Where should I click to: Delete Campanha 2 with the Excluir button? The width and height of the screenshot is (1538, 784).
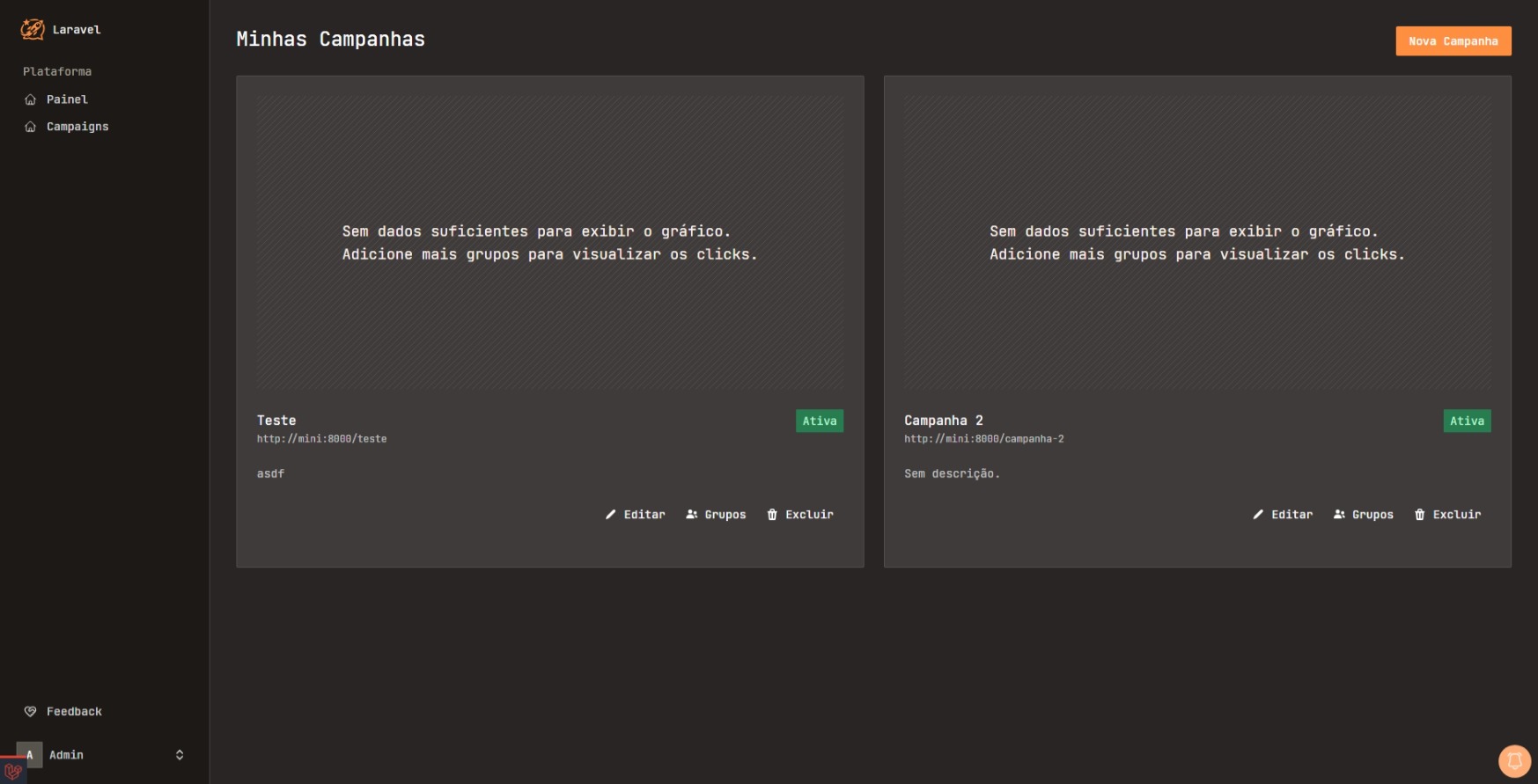point(1447,515)
